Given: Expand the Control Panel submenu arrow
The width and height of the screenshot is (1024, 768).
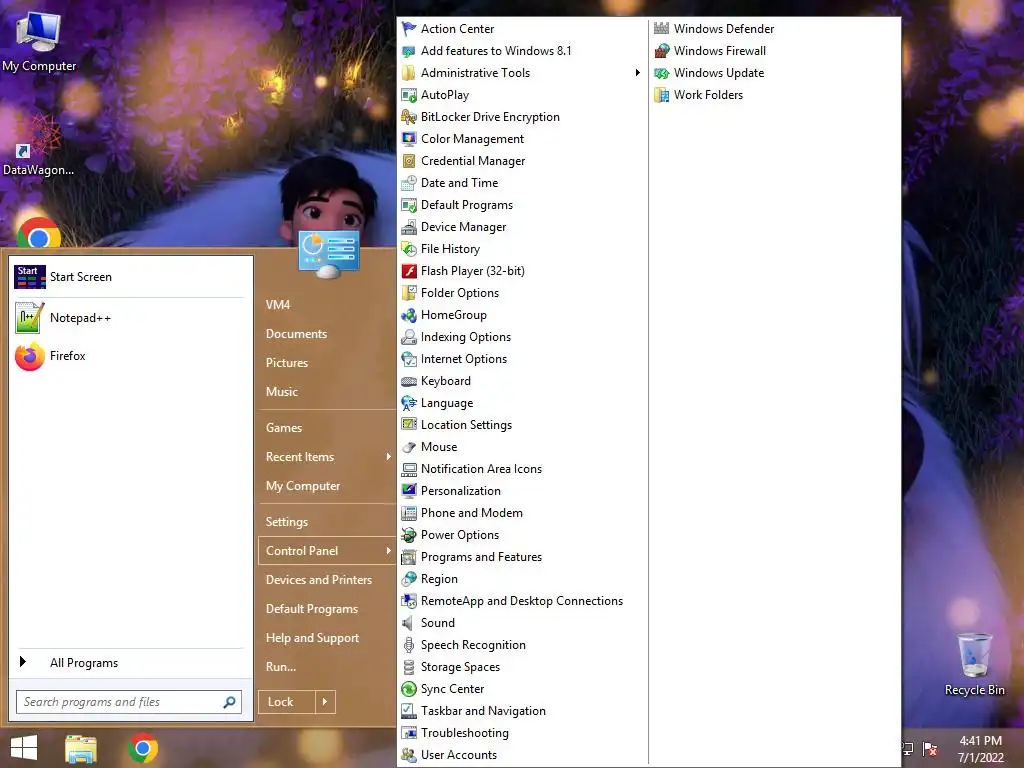Looking at the screenshot, I should (x=389, y=551).
